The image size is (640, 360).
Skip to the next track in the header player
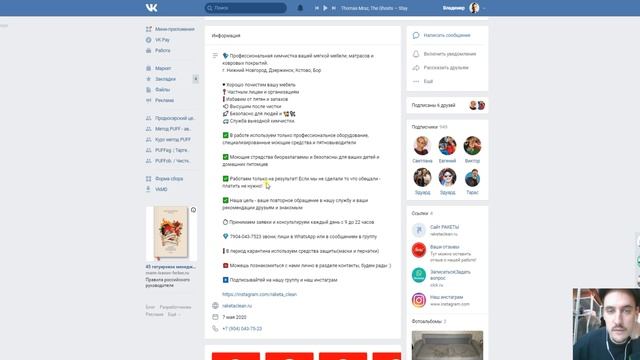click(x=333, y=8)
